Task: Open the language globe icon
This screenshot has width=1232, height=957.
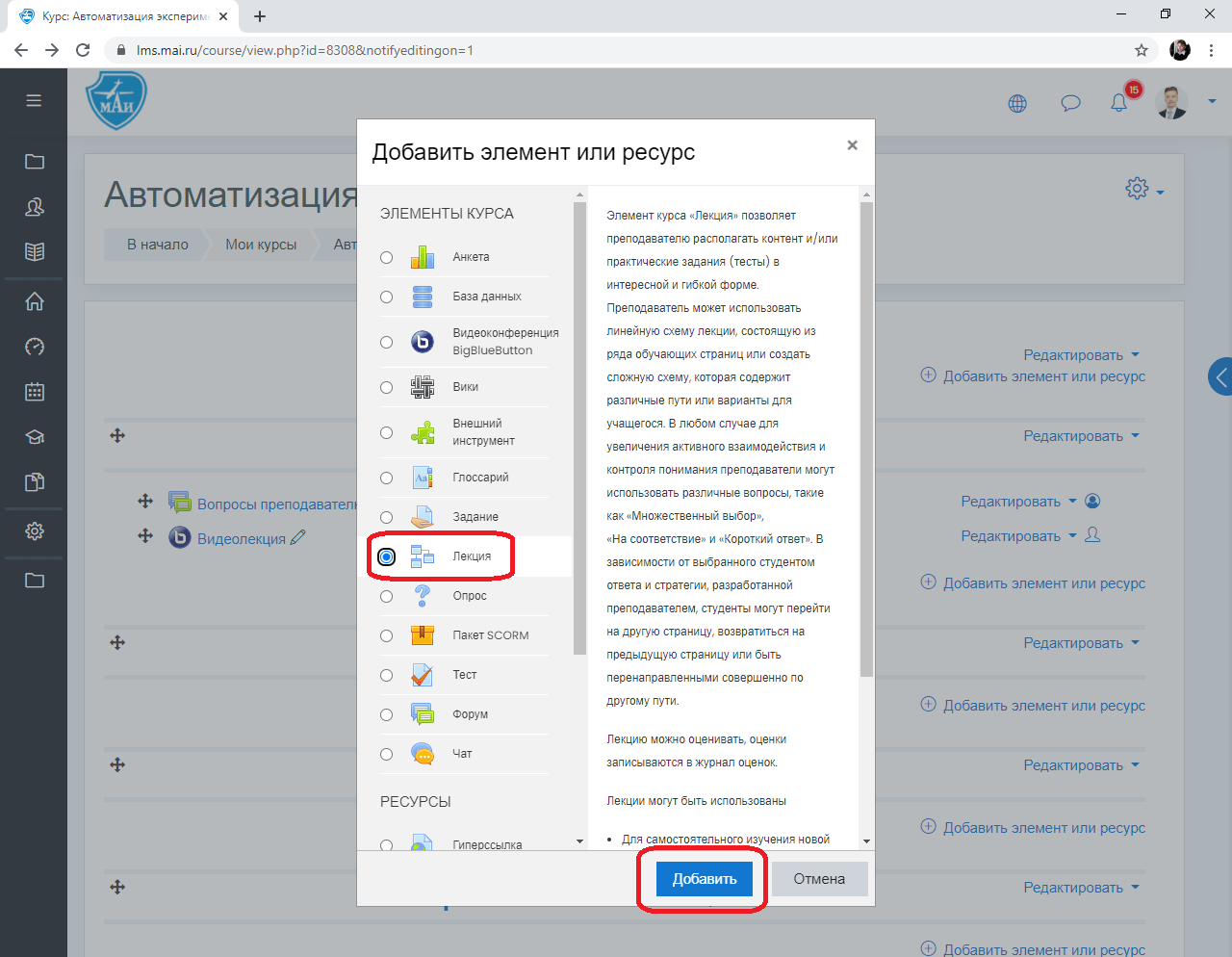Action: coord(1017,103)
